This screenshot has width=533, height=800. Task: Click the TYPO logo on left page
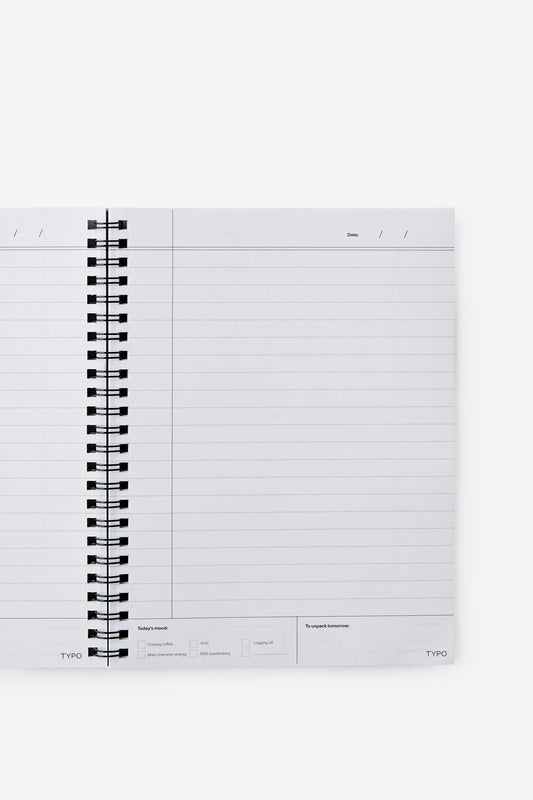(71, 656)
